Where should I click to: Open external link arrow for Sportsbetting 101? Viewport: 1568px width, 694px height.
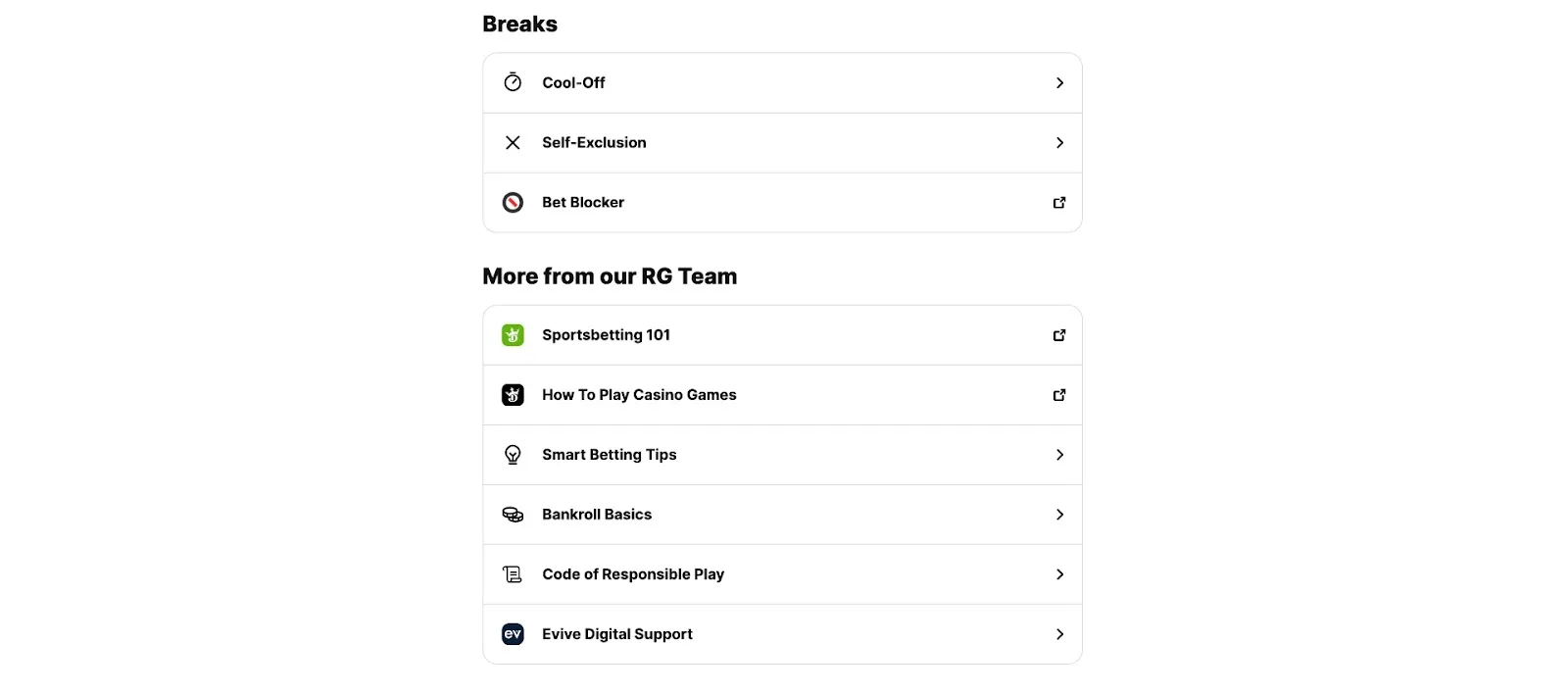tap(1059, 335)
